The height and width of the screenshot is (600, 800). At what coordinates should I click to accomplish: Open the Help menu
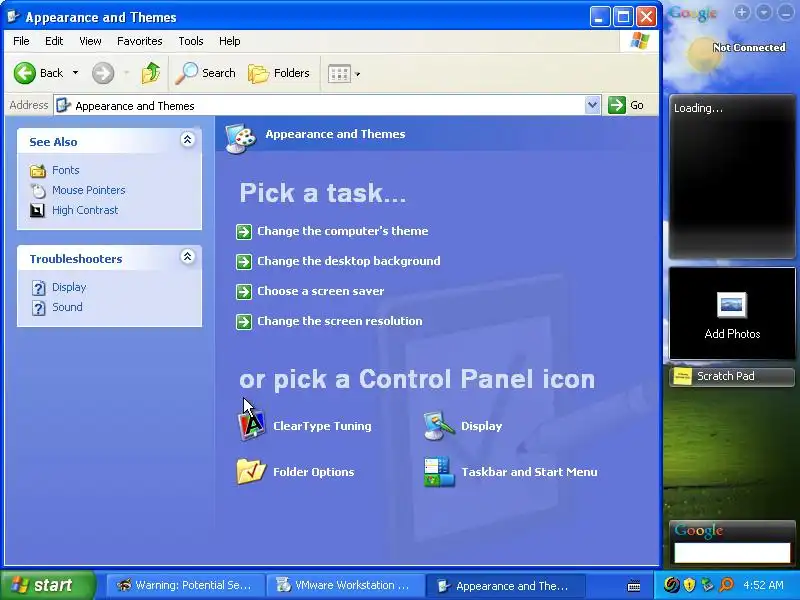(230, 41)
